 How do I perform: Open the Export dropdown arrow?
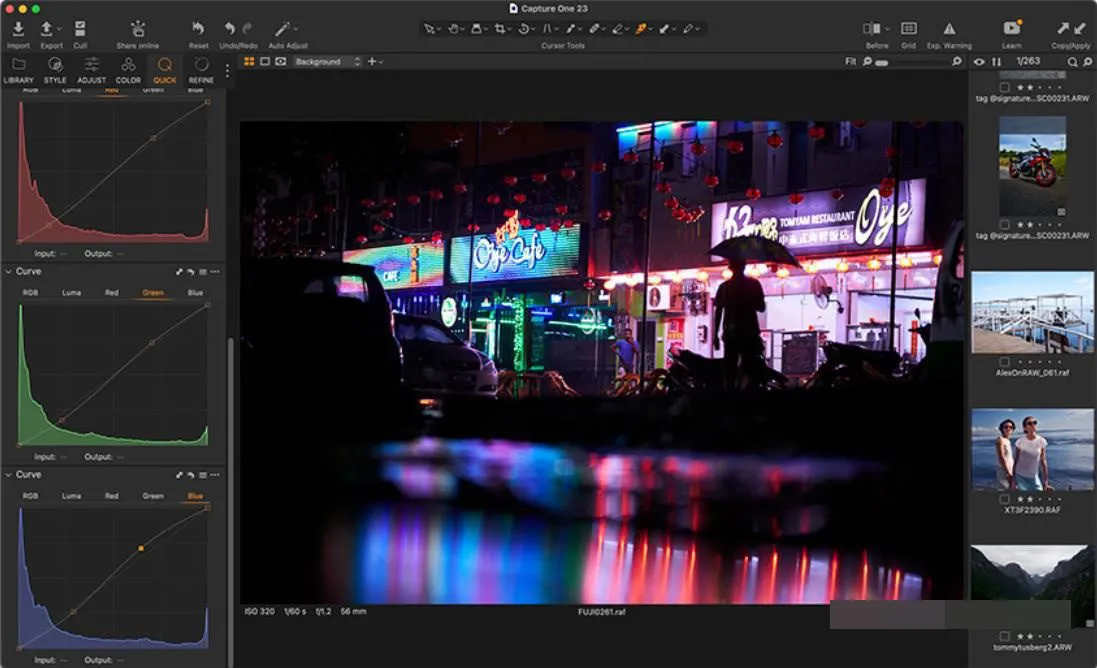(x=59, y=29)
